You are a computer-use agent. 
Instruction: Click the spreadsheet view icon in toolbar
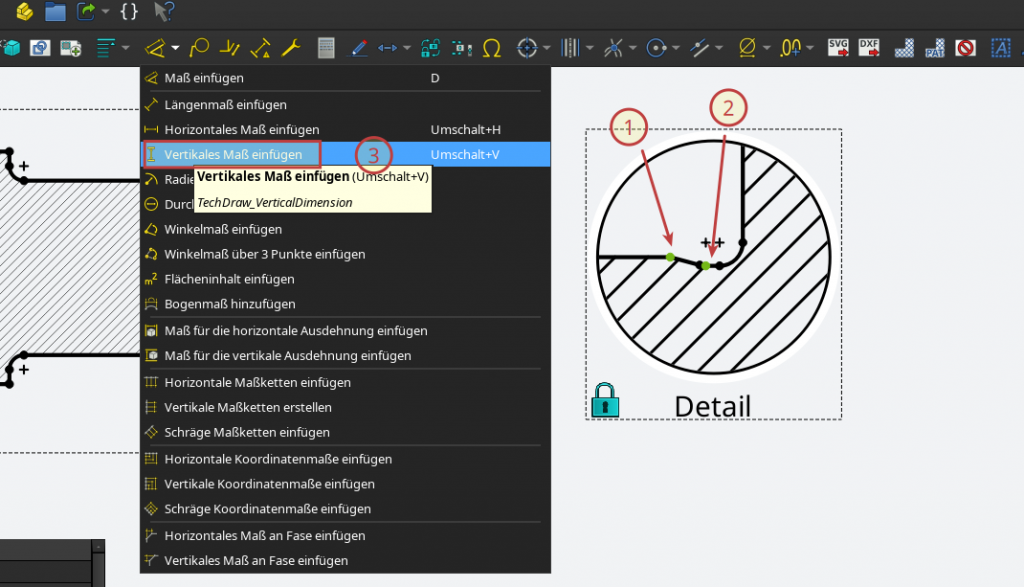(x=325, y=47)
